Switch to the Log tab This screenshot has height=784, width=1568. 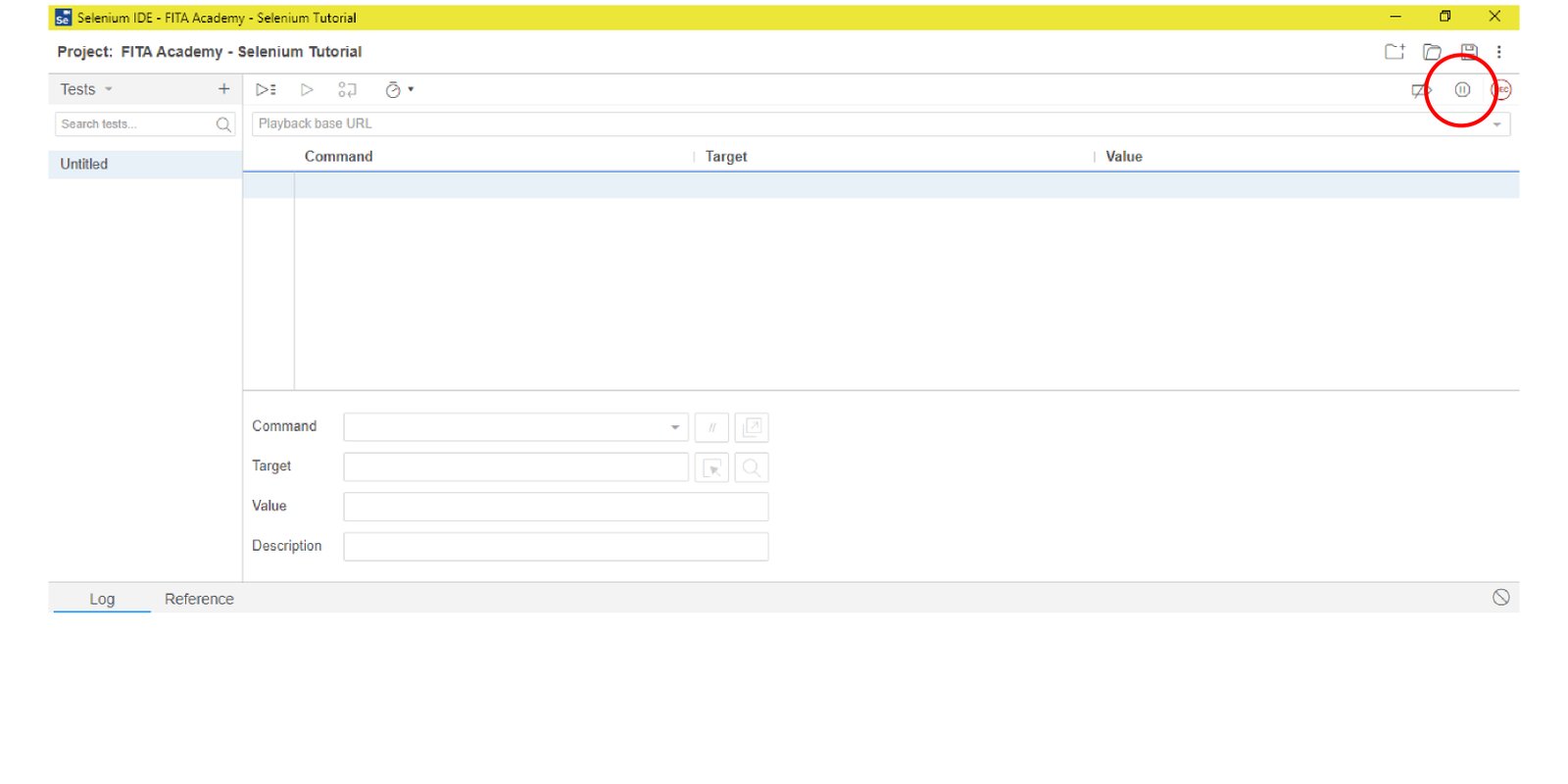102,599
